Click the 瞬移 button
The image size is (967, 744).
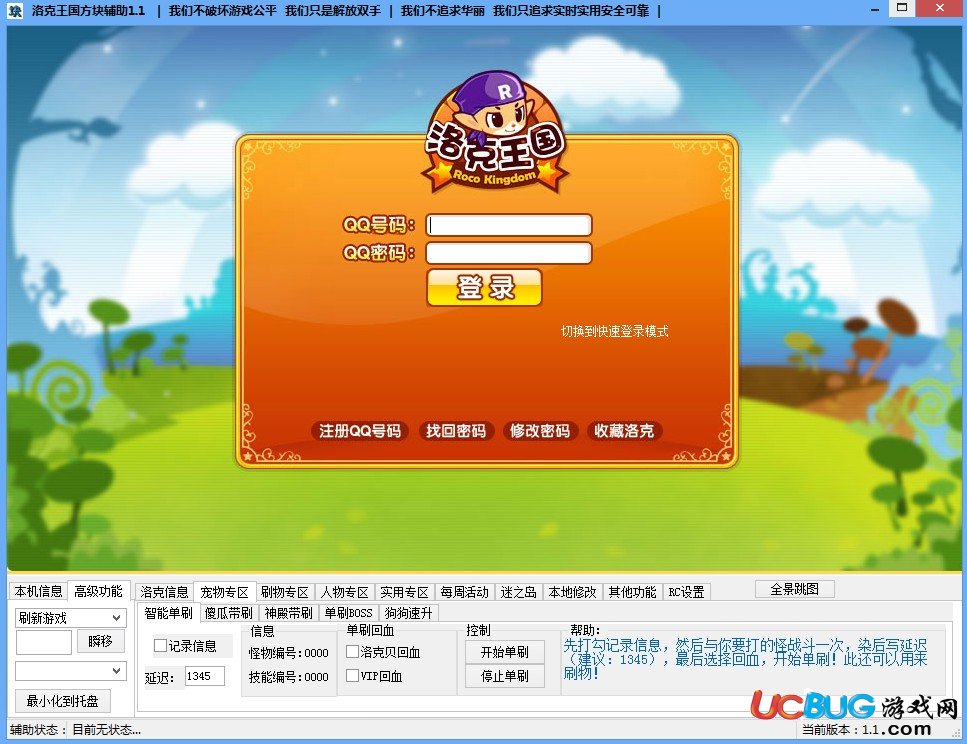[x=101, y=642]
